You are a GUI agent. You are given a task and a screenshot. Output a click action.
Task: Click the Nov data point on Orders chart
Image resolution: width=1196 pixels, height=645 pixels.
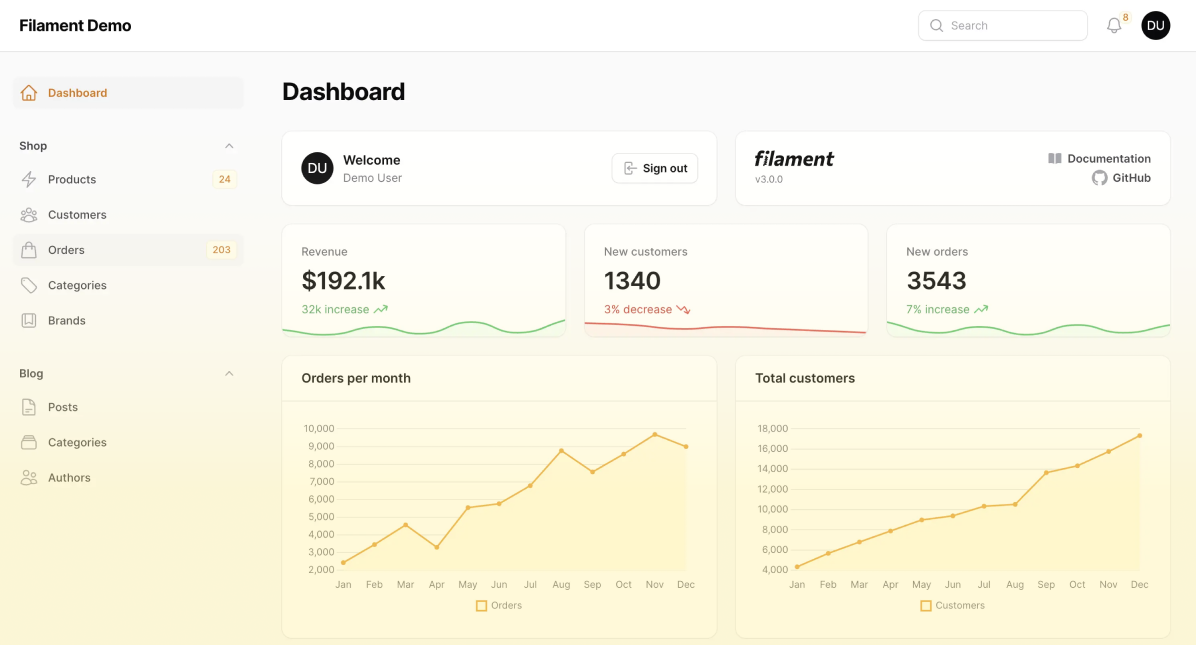(655, 434)
